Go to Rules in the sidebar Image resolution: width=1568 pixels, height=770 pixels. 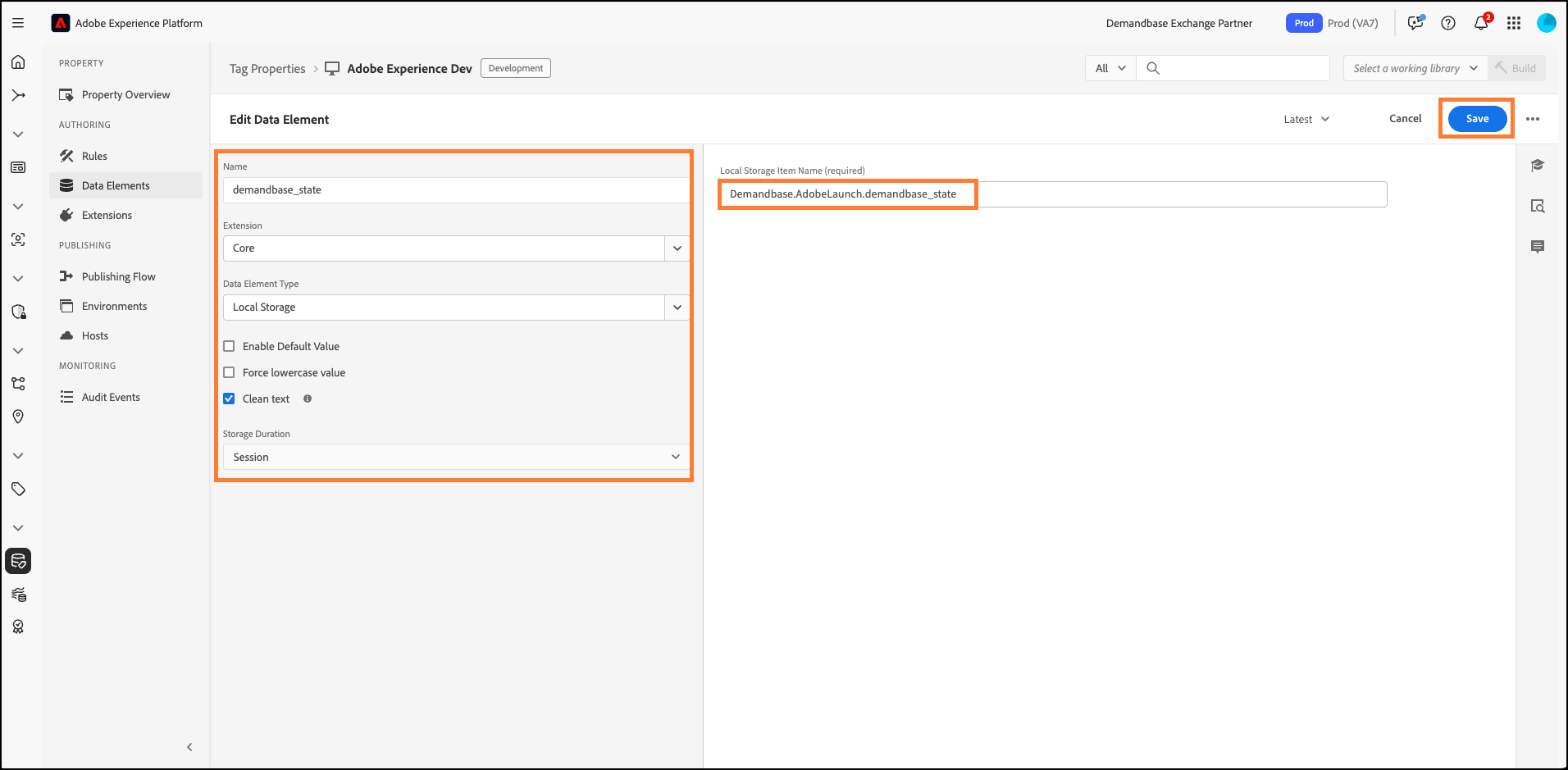coord(94,156)
